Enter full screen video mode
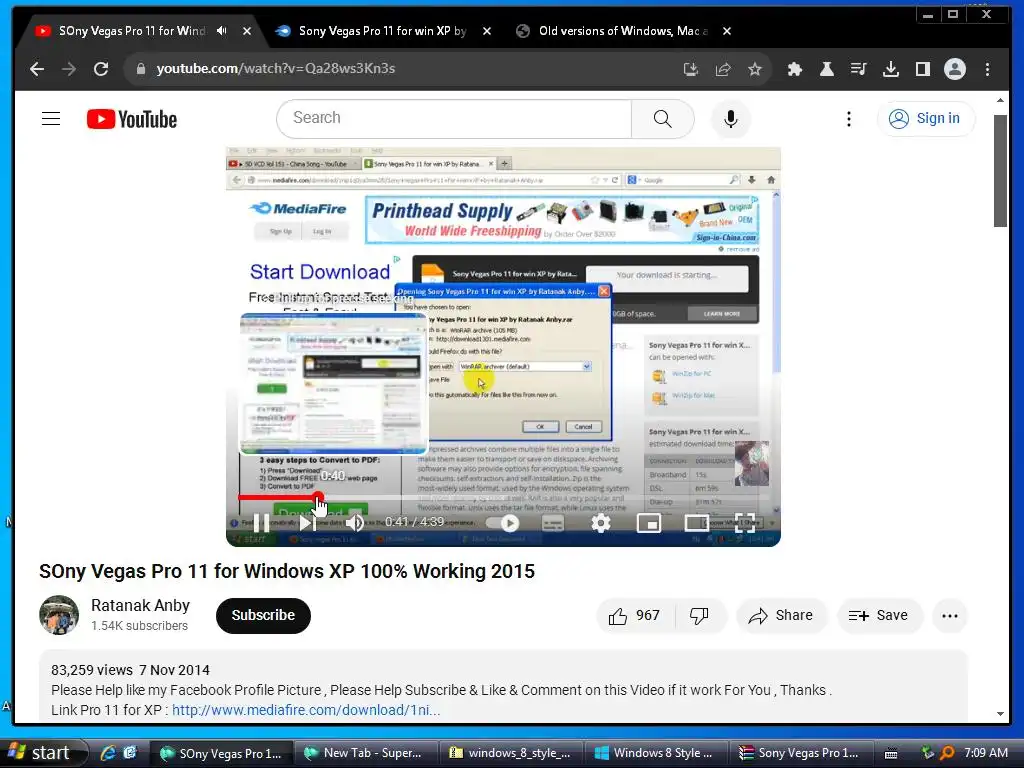The width and height of the screenshot is (1024, 768). (x=744, y=522)
